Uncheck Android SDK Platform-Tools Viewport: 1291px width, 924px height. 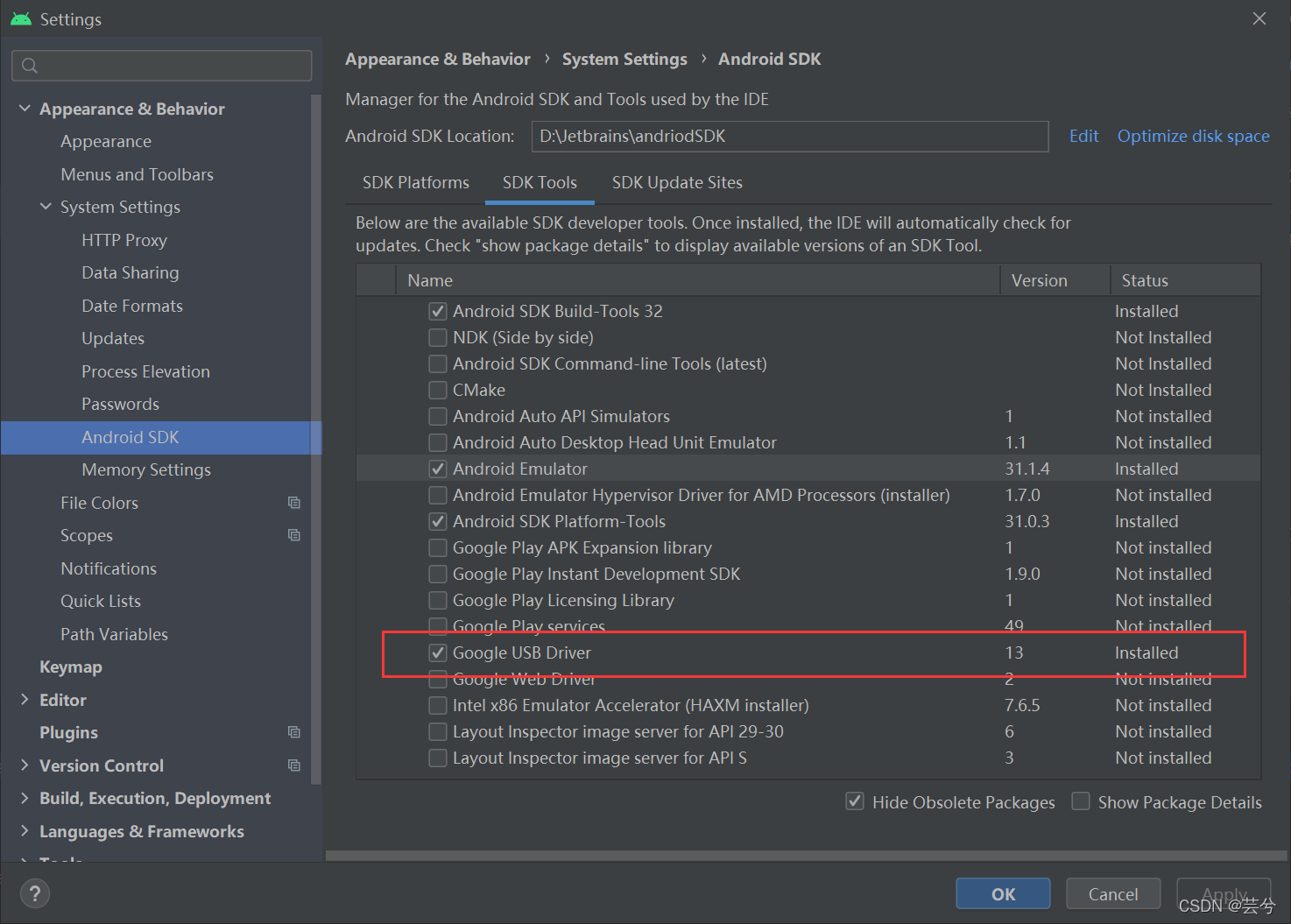tap(438, 521)
